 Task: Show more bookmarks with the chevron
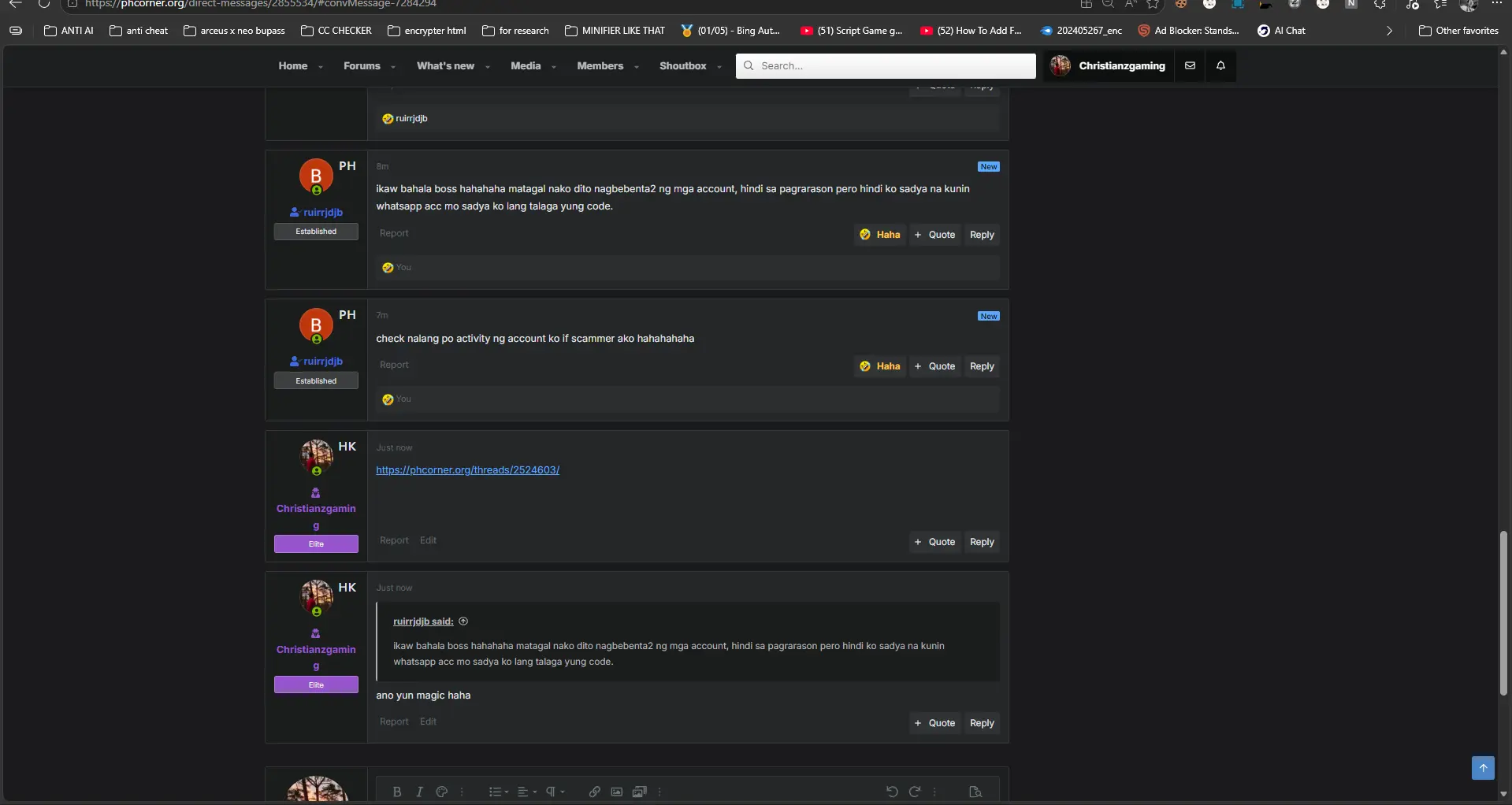[1389, 31]
